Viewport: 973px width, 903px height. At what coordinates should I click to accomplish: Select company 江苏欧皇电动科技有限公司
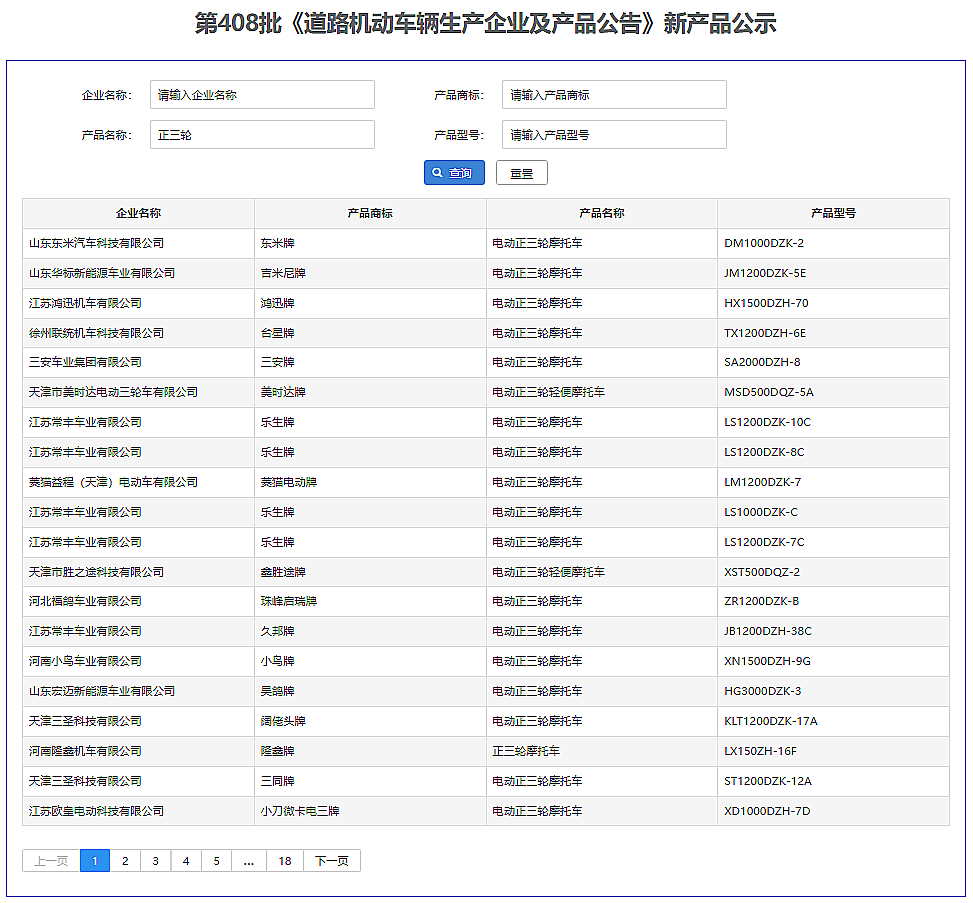[x=96, y=811]
